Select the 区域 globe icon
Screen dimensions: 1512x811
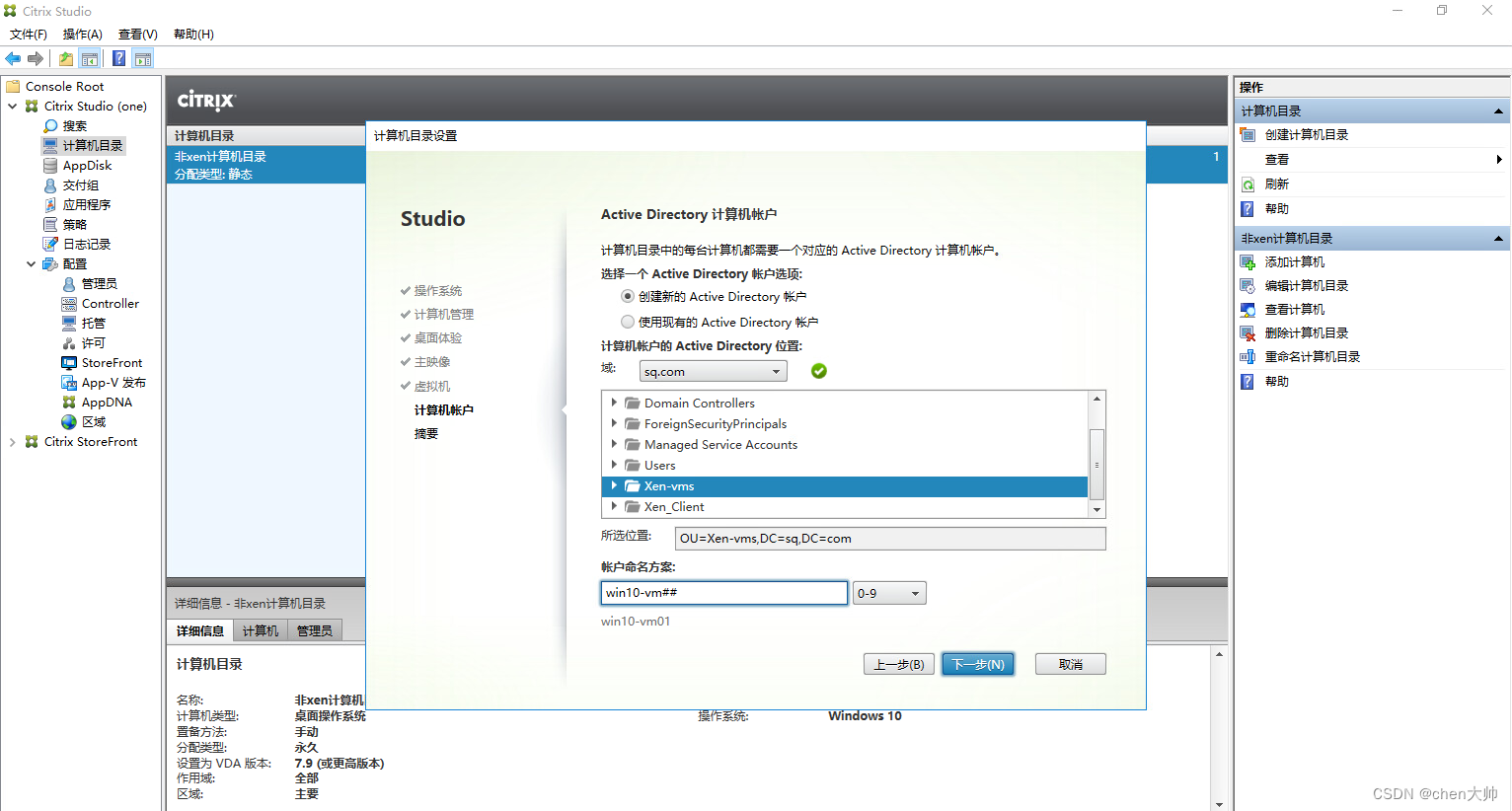pos(69,422)
